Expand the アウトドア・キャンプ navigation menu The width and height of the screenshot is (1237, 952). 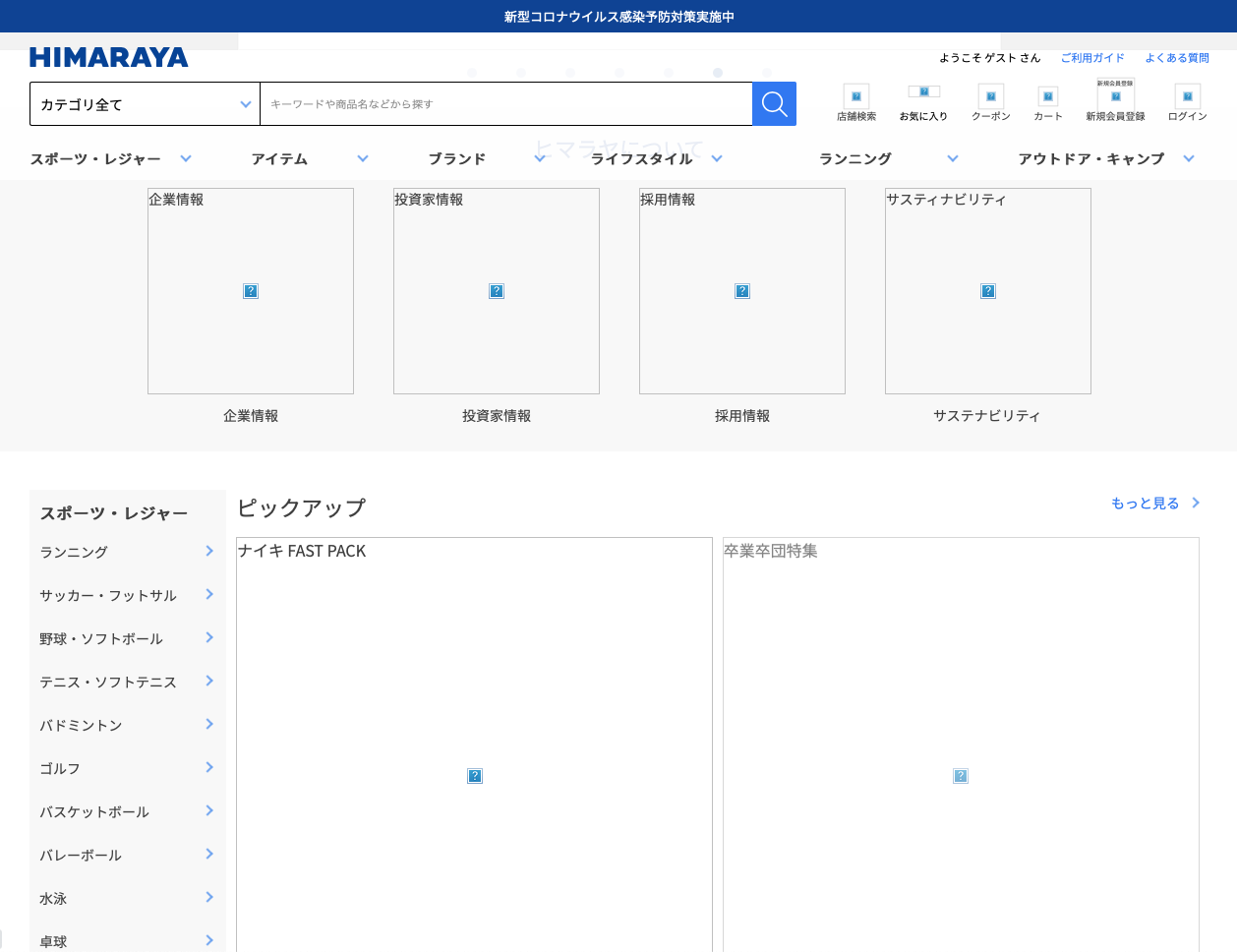1105,159
